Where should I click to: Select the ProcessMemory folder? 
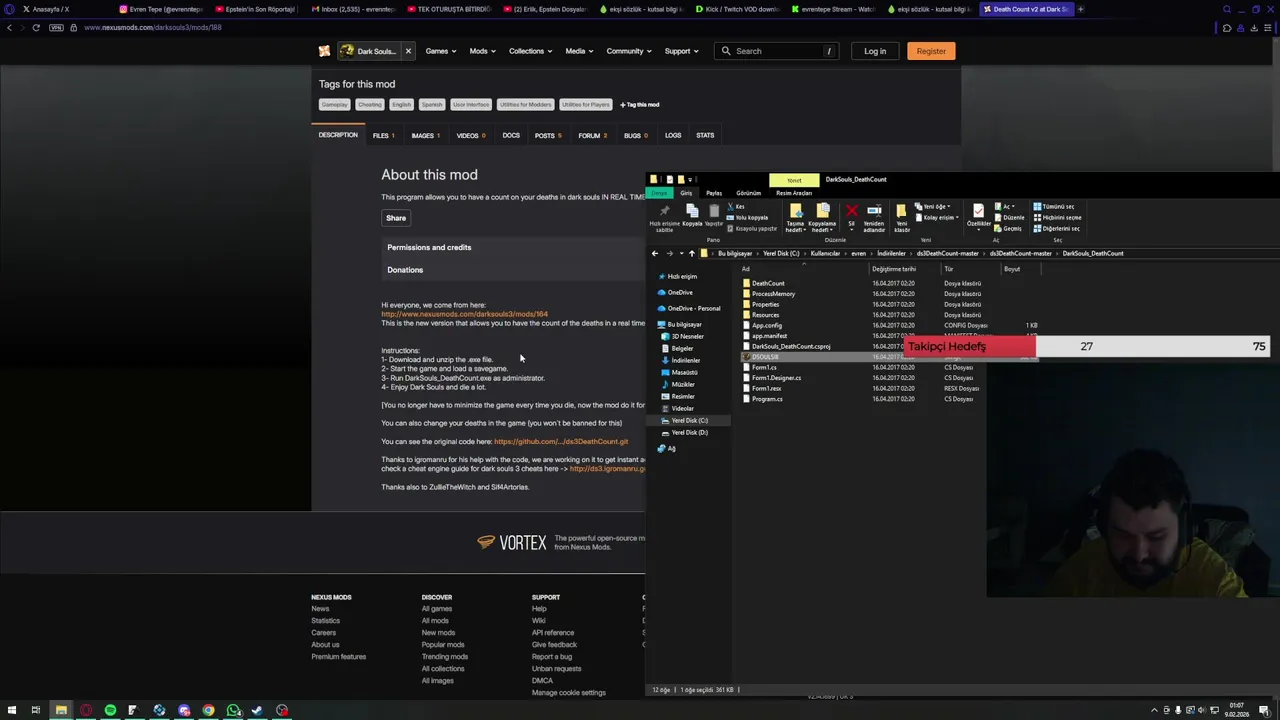(772, 294)
